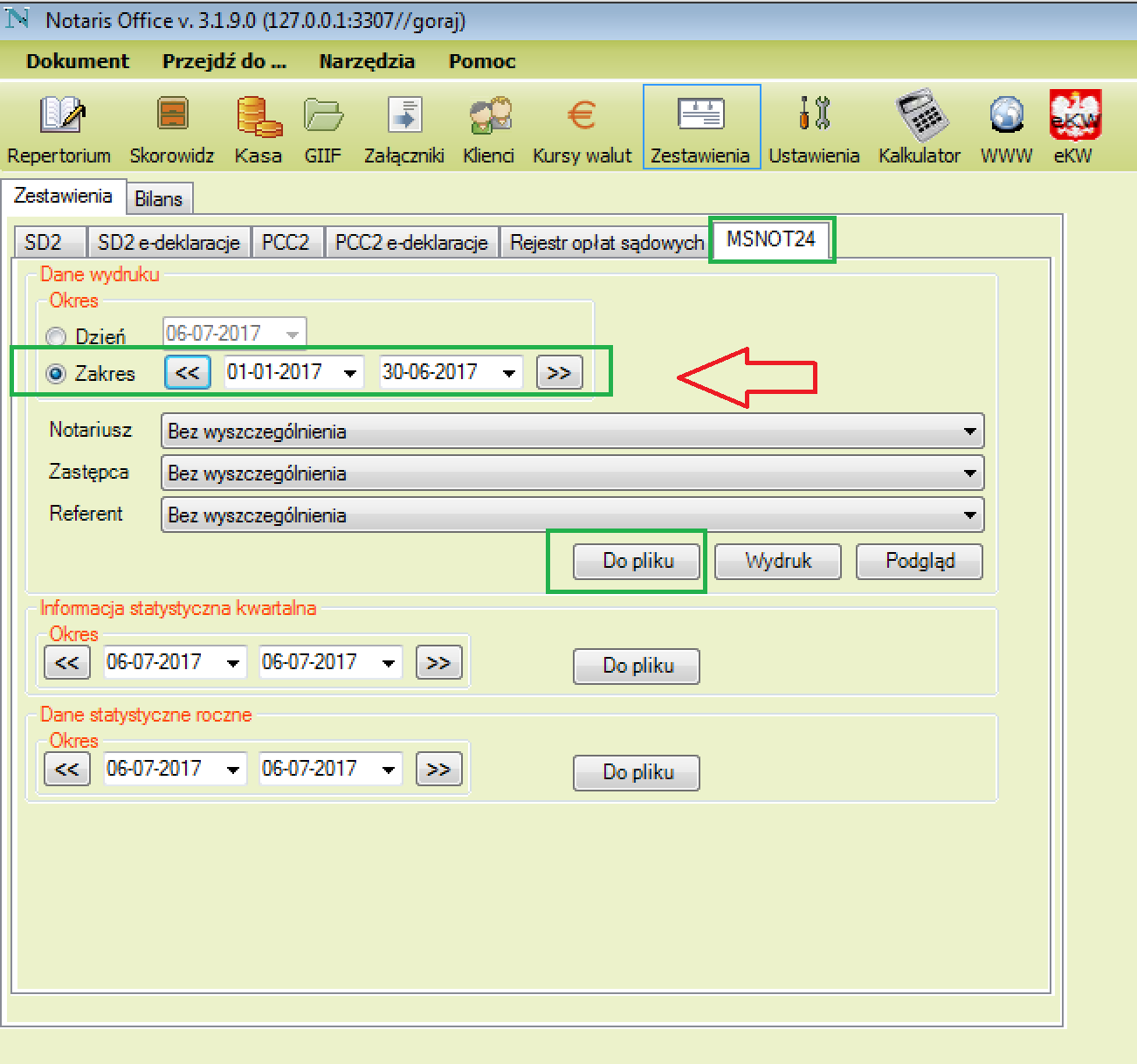Viewport: 1137px width, 1064px height.
Task: Click Do pliku for roczne statistics
Action: 637,773
